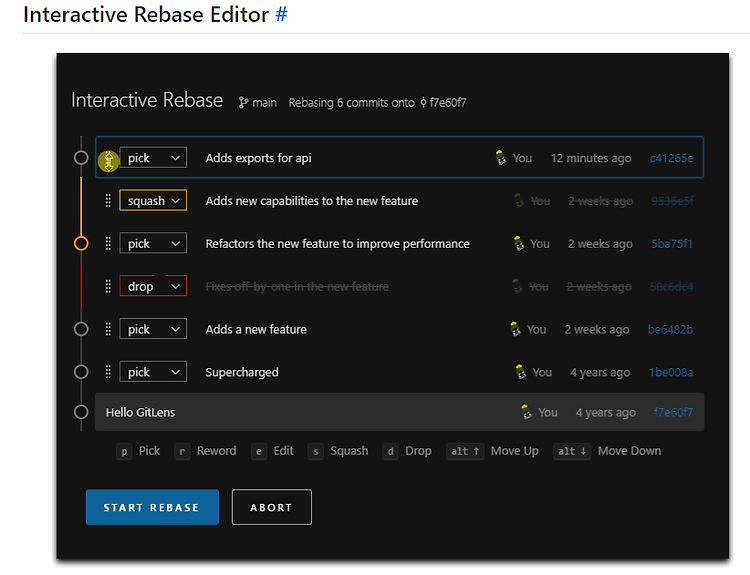Open struck-through commit hash 9536e5f

[x=672, y=201]
